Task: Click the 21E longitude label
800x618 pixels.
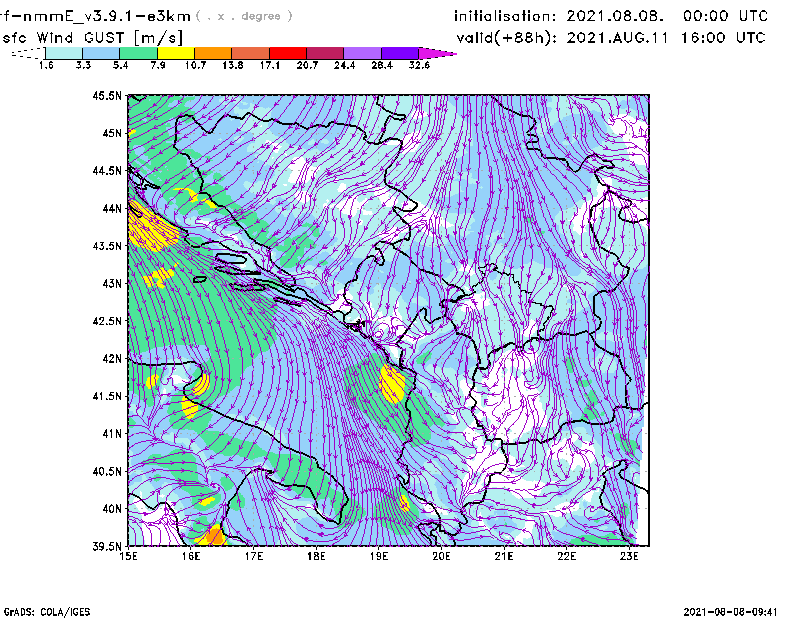Action: pos(504,556)
